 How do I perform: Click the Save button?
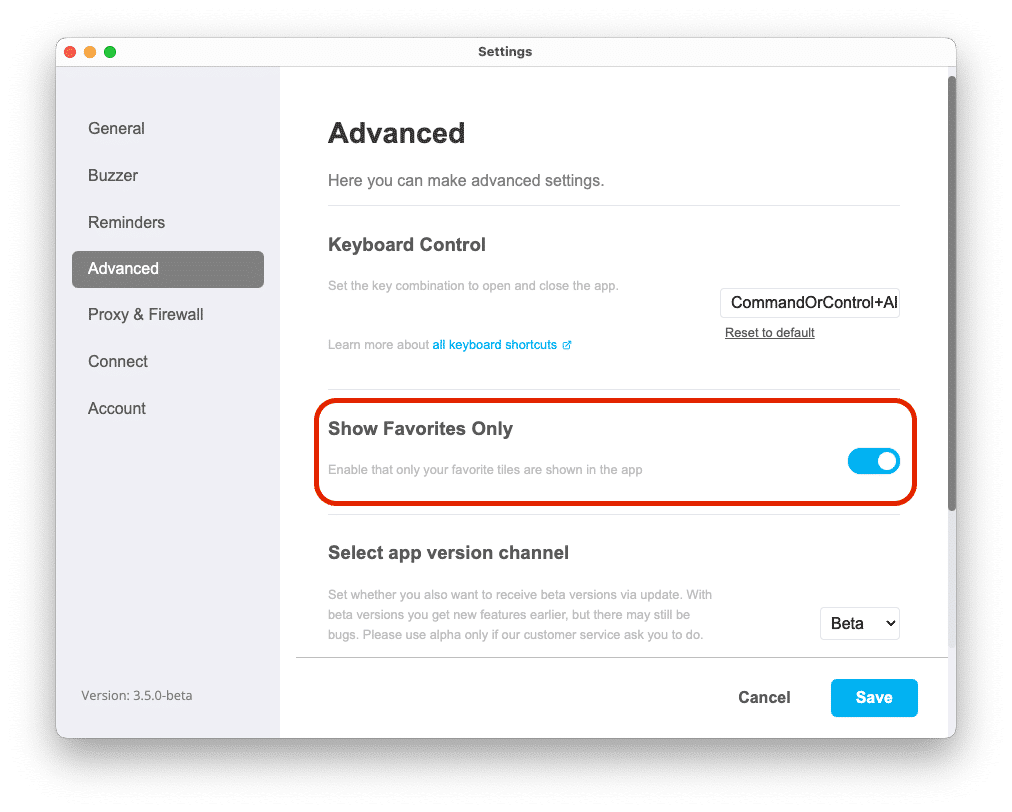pos(874,697)
